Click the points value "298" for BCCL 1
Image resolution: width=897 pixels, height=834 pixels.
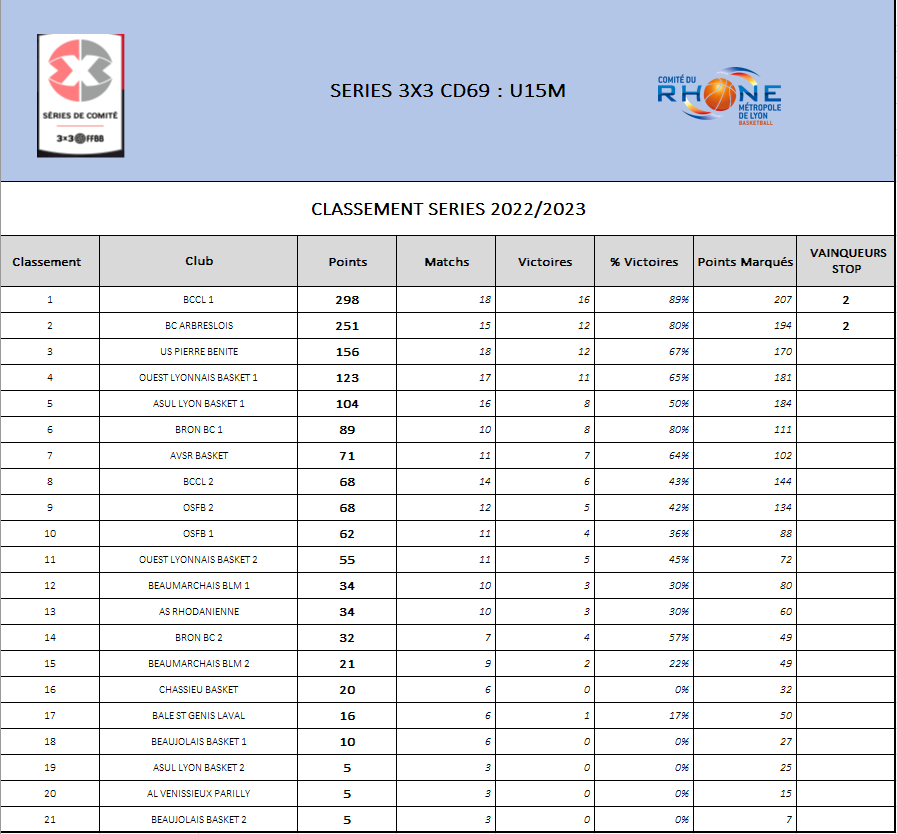(x=347, y=300)
